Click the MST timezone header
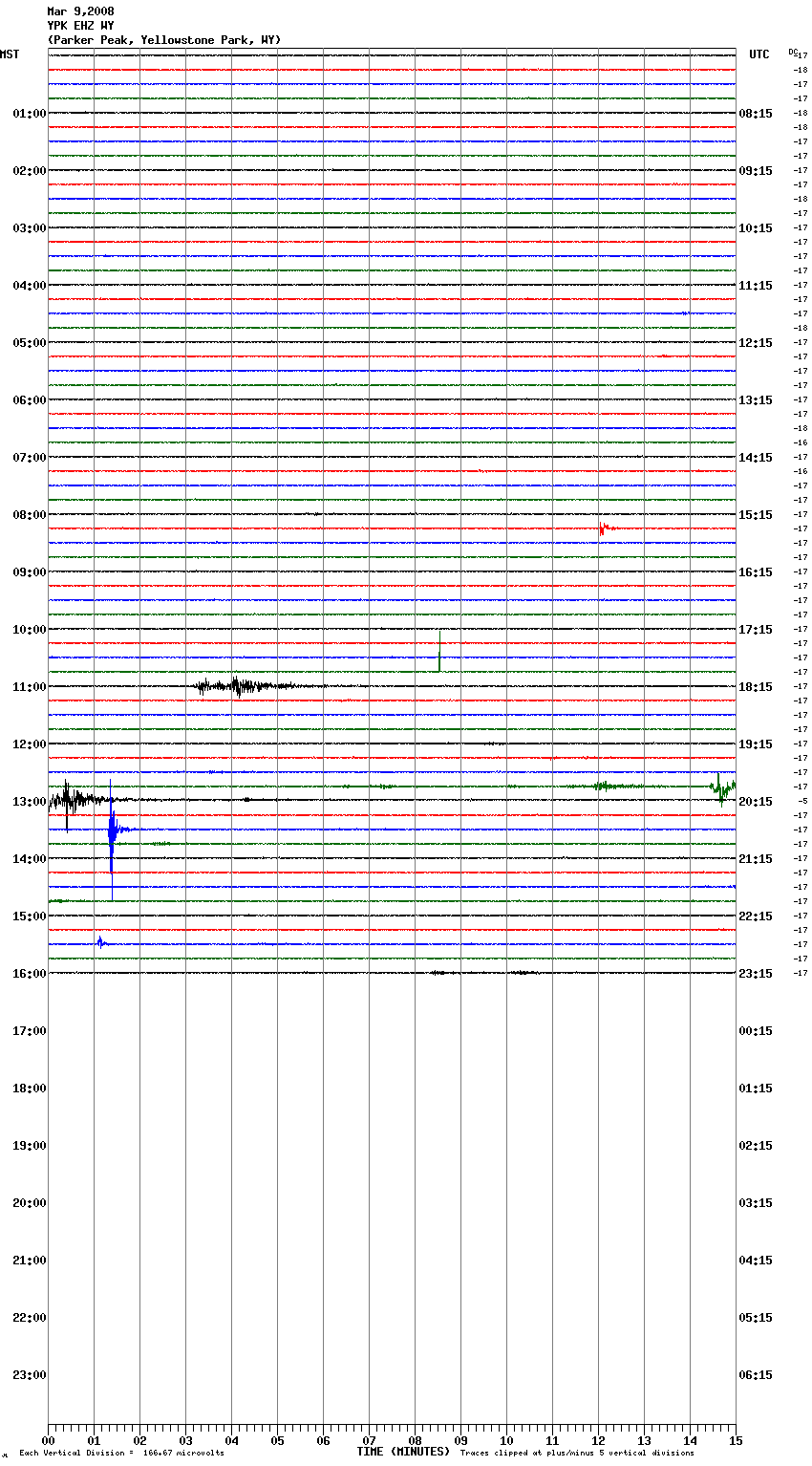This screenshot has width=812, height=1466. pyautogui.click(x=10, y=54)
